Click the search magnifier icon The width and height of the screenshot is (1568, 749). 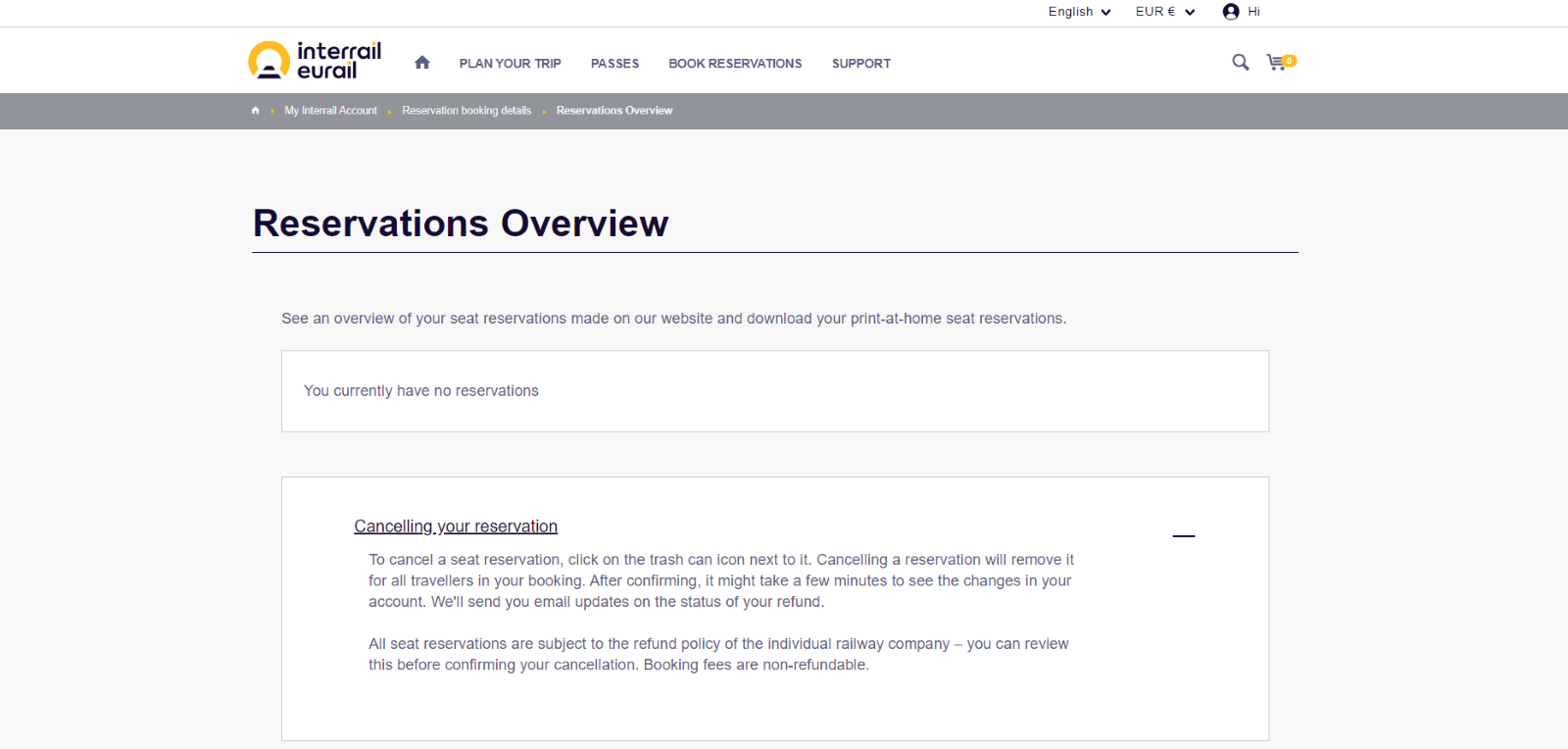pos(1240,63)
